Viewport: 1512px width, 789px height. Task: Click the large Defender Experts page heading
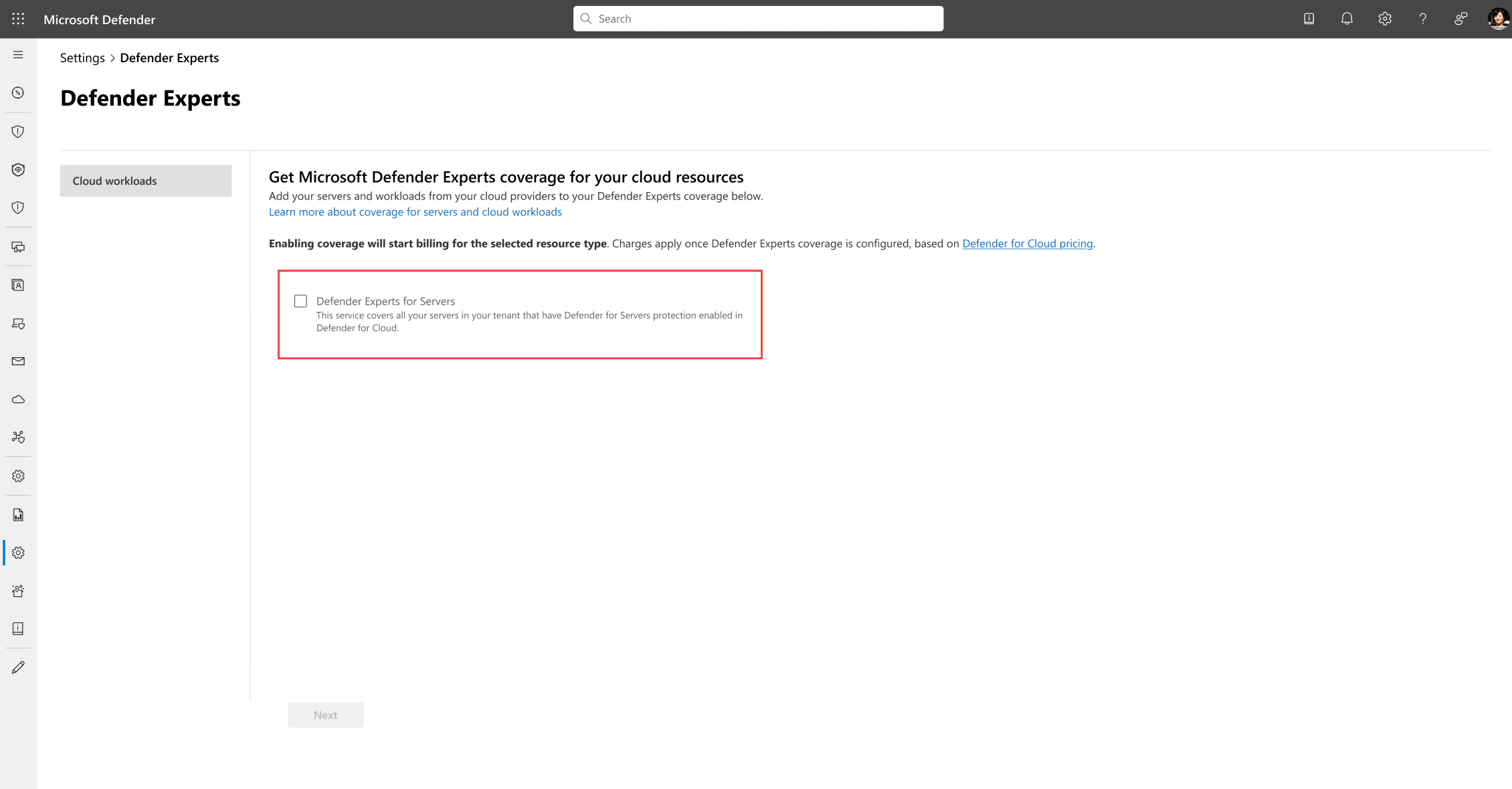(x=151, y=98)
